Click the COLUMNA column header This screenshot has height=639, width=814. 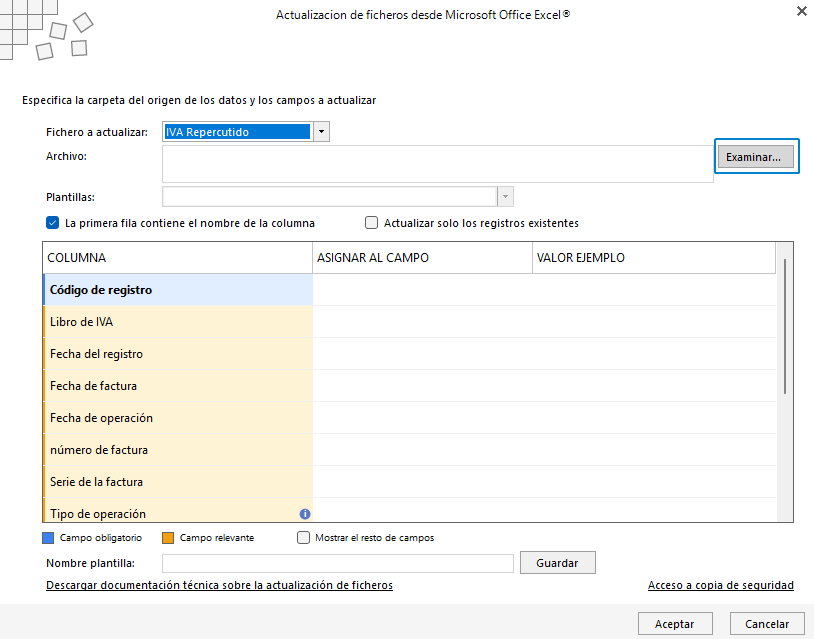click(178, 257)
